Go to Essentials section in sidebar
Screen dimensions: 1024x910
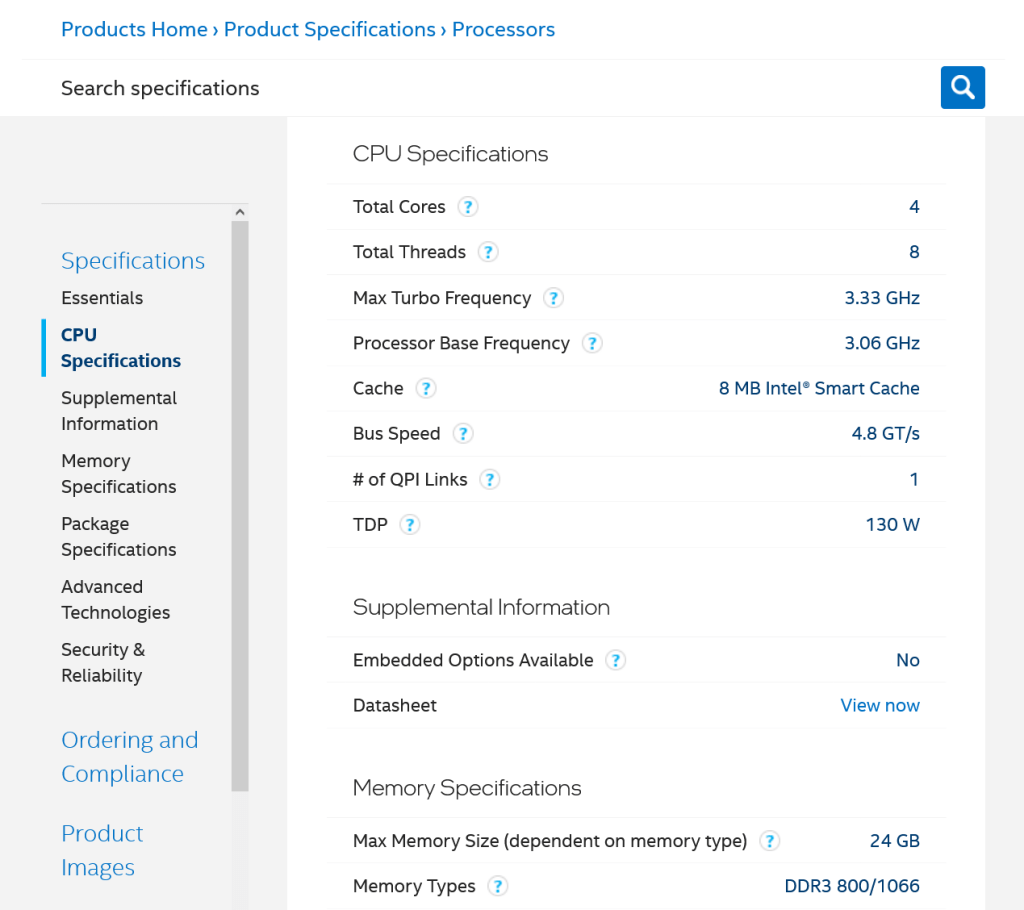point(102,298)
